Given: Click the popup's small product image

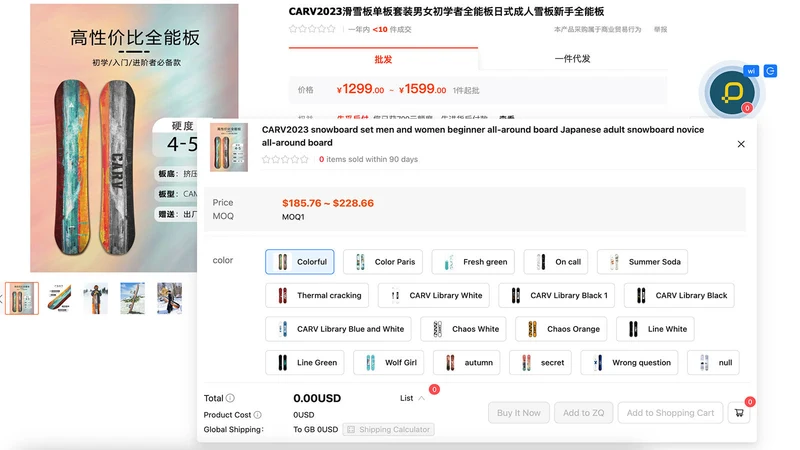Looking at the screenshot, I should point(229,147).
